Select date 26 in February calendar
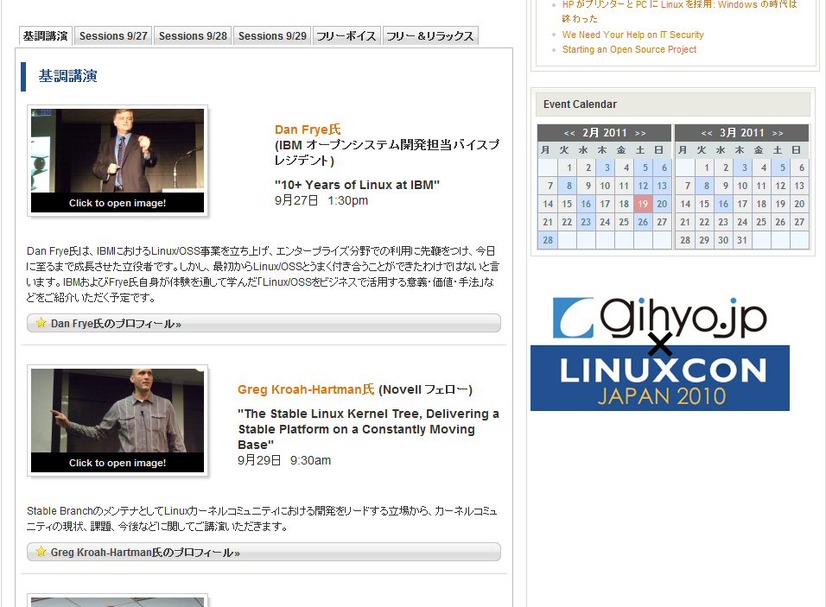Screen dimensions: 826x607 643,222
